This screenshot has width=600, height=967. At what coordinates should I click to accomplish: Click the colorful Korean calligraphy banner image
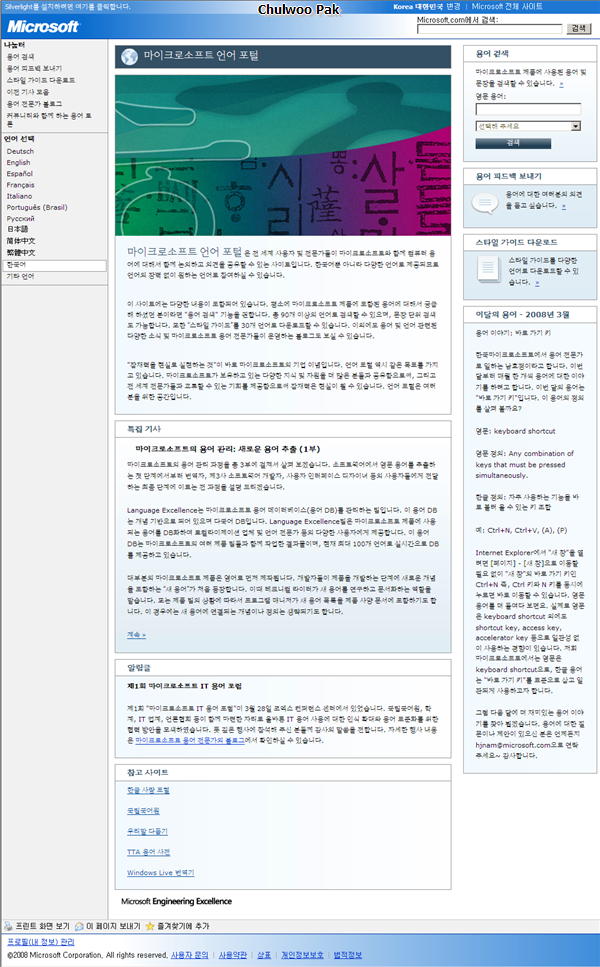282,155
